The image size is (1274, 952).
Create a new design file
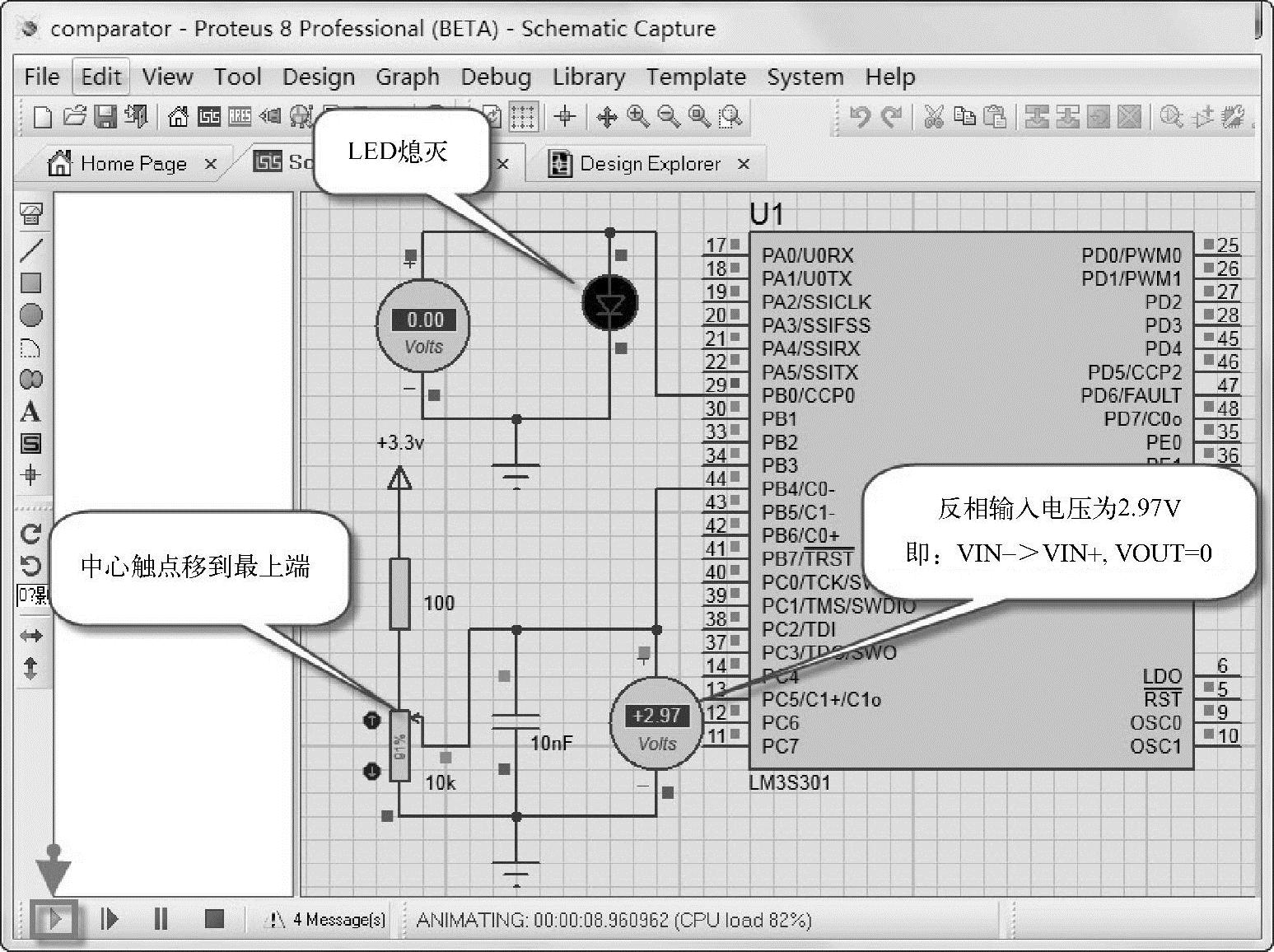pyautogui.click(x=43, y=117)
